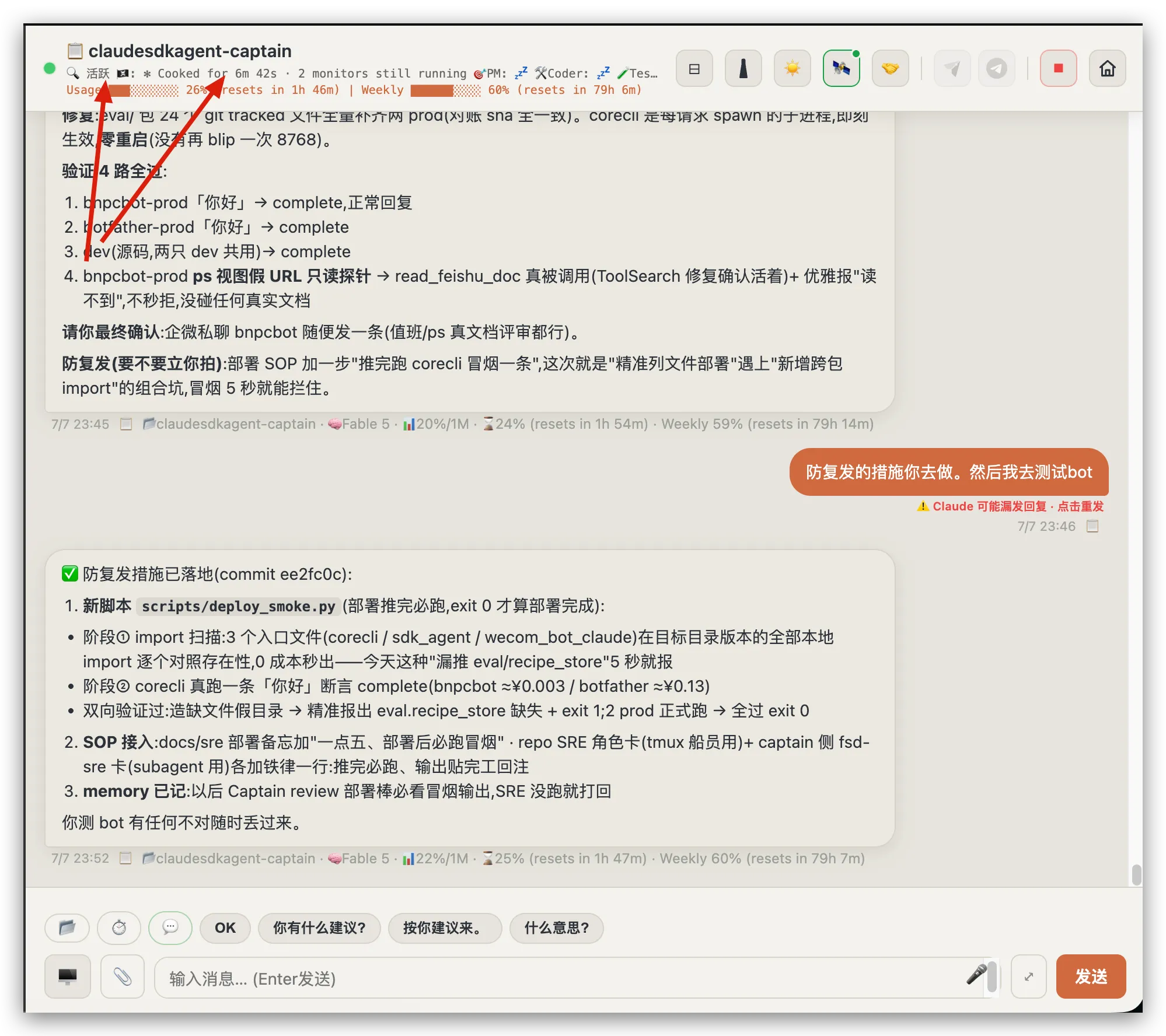
Task: Click the green checkmark 防复发措施已落地 heading
Action: click(x=207, y=574)
